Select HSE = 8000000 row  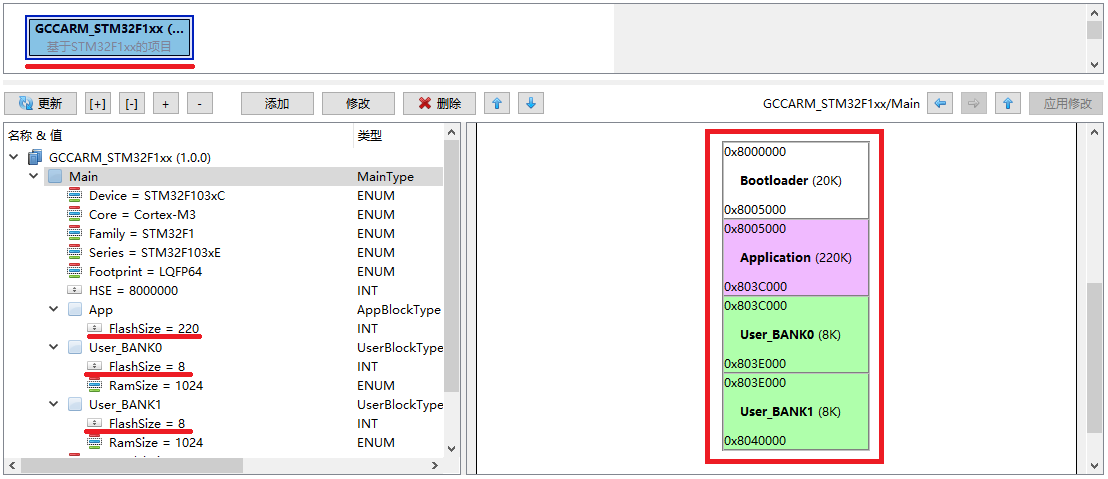point(134,290)
